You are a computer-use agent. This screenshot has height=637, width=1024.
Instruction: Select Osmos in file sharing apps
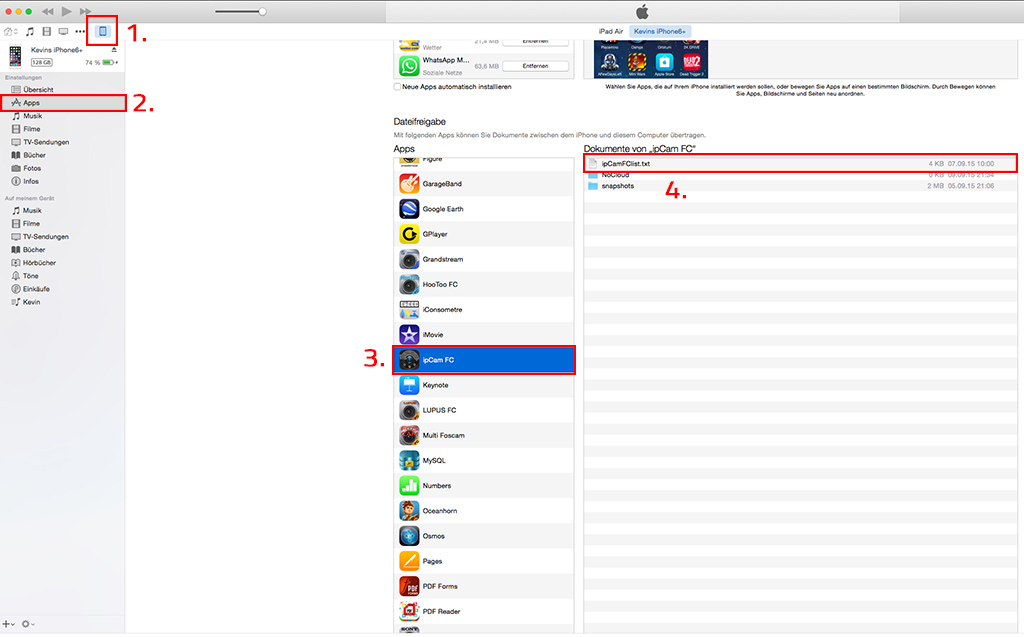[x=484, y=536]
